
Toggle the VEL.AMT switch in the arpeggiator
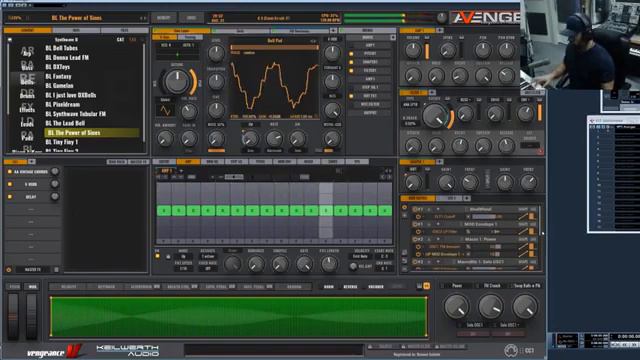[x=353, y=267]
